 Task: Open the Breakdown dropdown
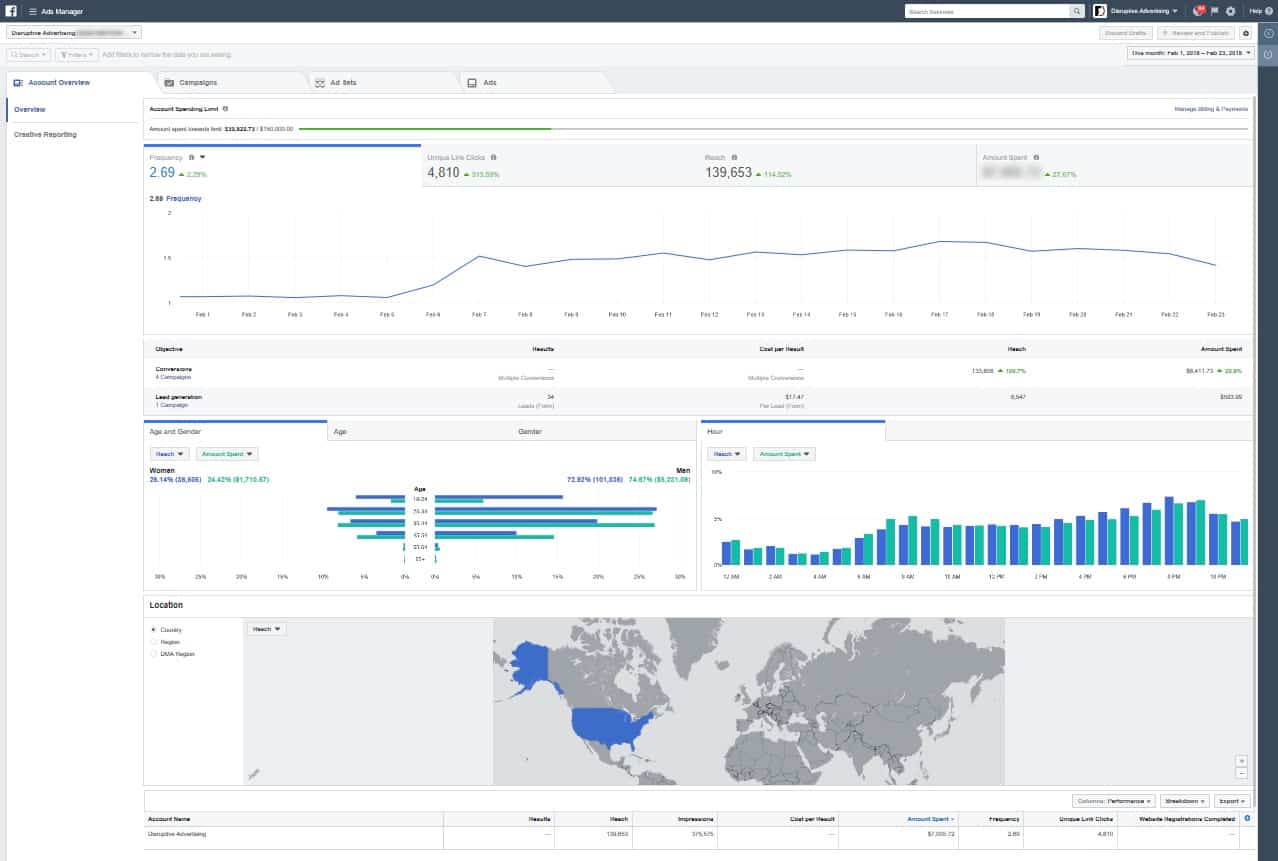(1185, 801)
